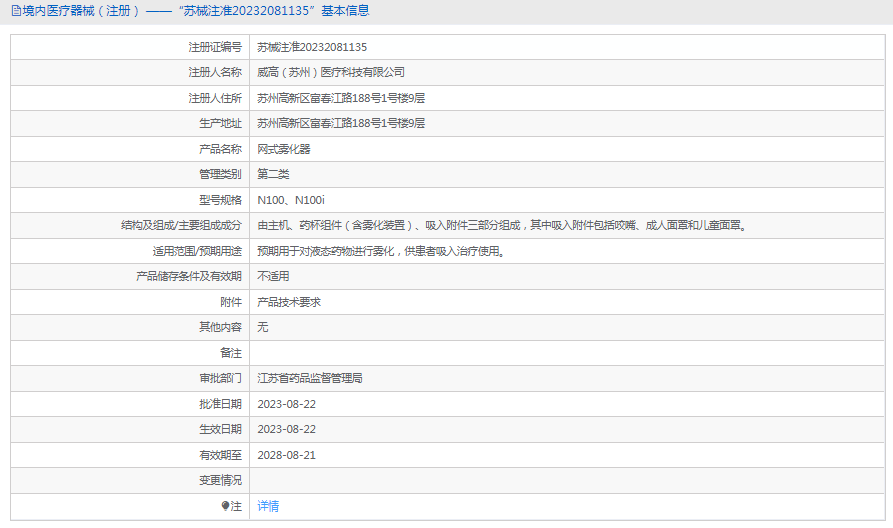
Task: Select 不适用 in the storage conditions row
Action: [x=273, y=276]
